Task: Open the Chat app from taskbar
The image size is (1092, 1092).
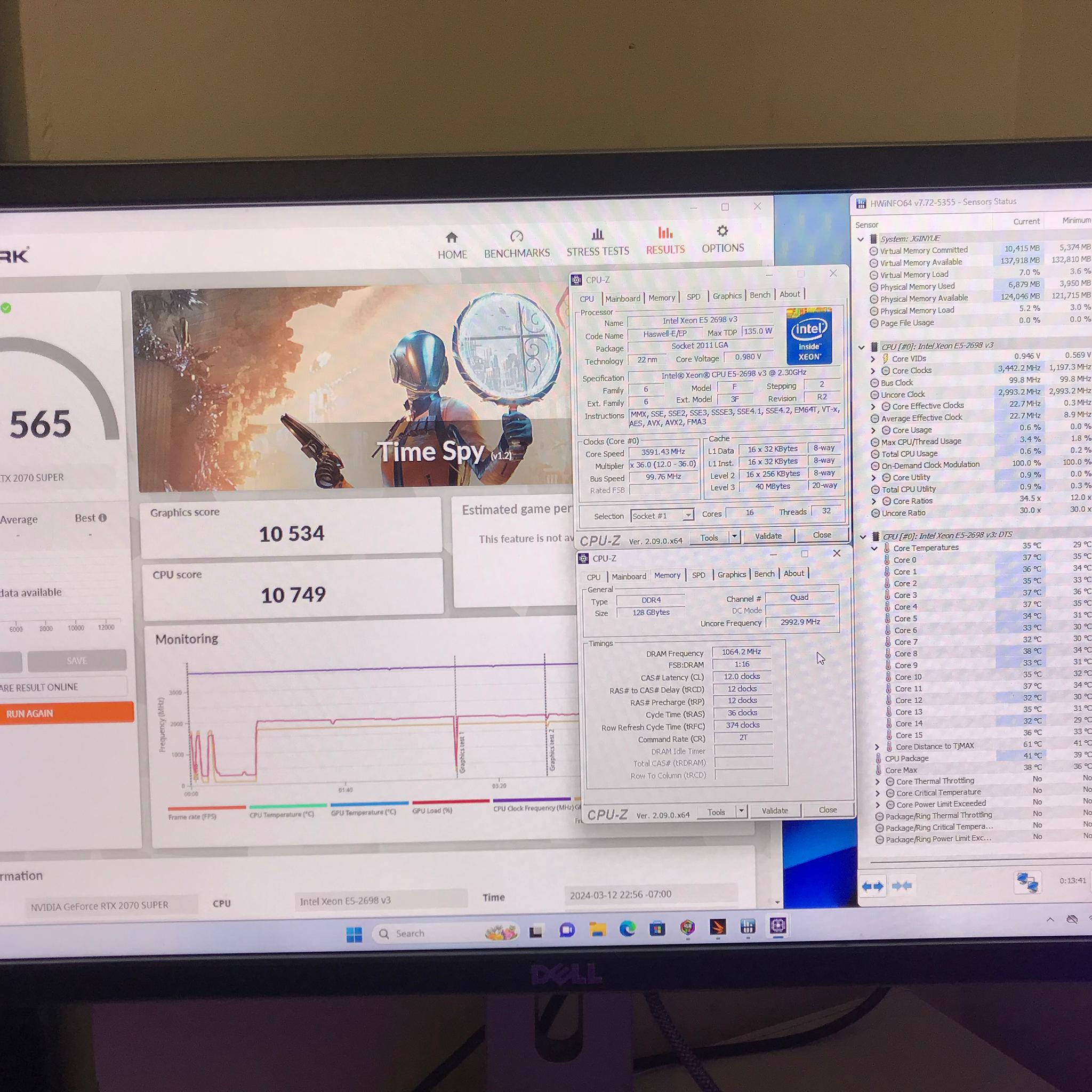Action: 567,930
